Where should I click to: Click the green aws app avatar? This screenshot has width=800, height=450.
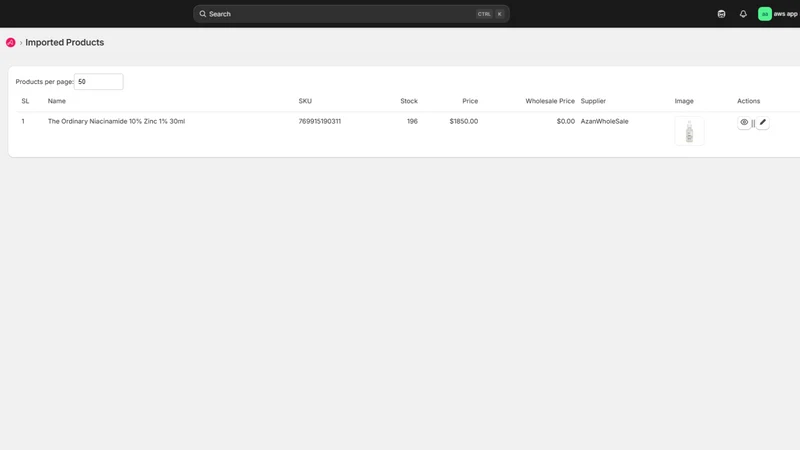click(x=764, y=14)
